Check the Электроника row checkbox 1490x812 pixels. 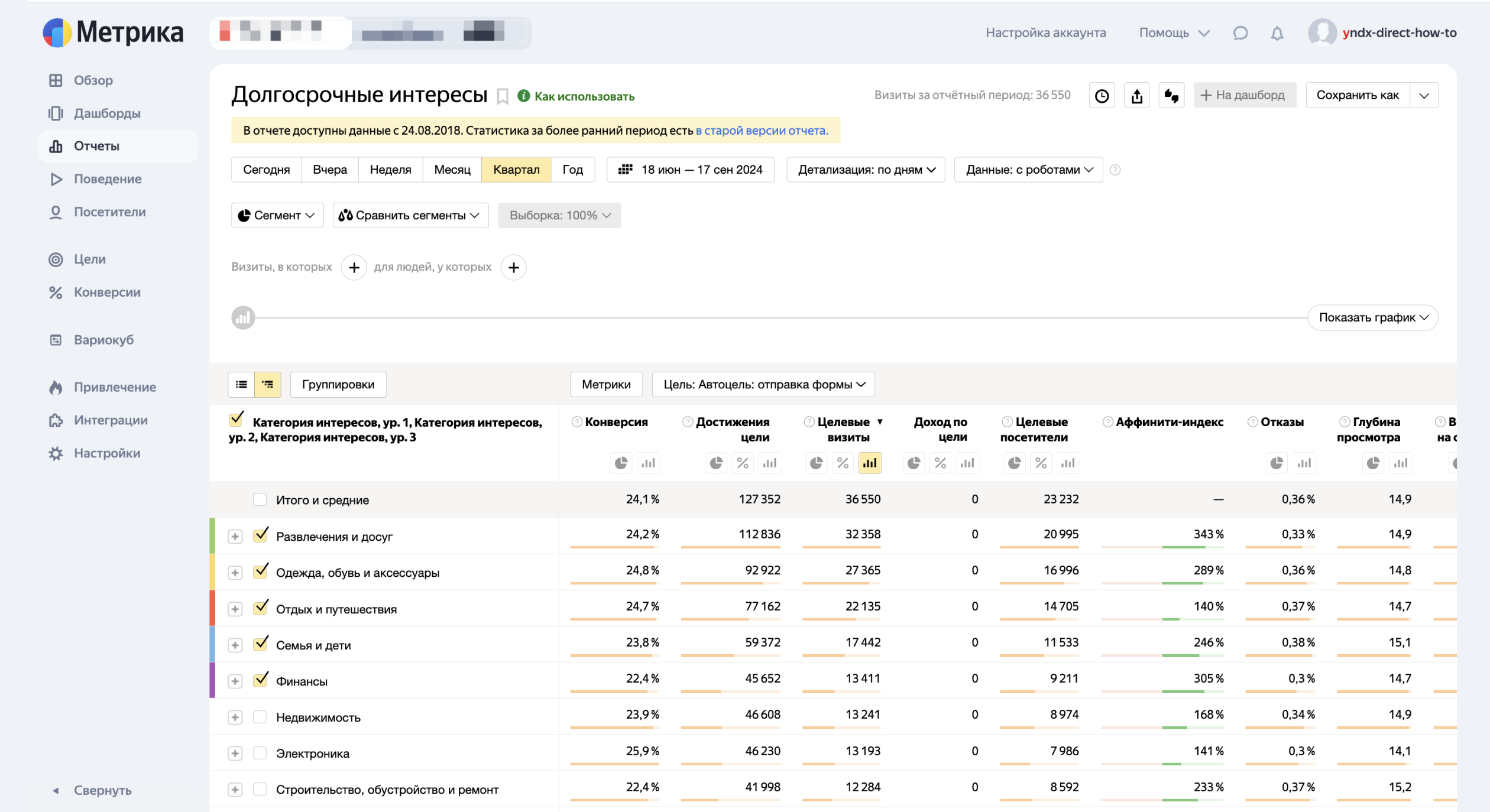click(x=260, y=753)
